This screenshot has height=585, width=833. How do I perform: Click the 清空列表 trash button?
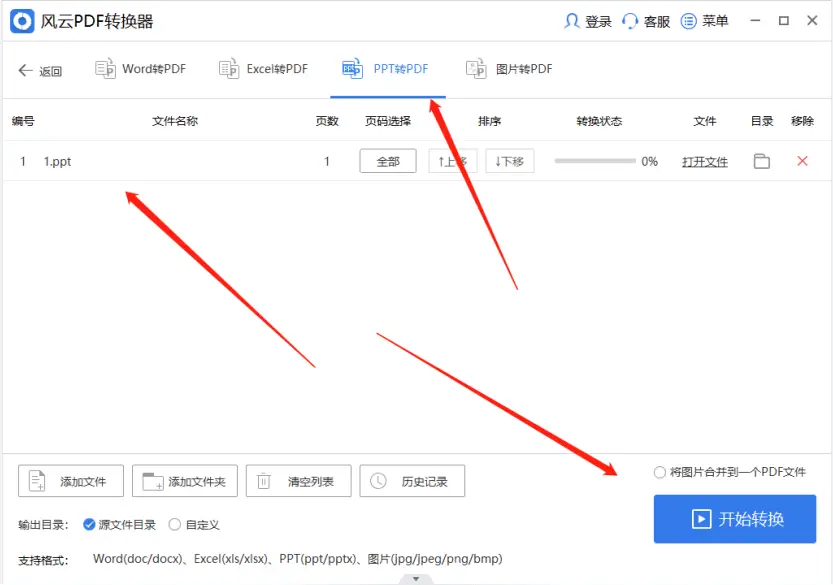[x=298, y=481]
